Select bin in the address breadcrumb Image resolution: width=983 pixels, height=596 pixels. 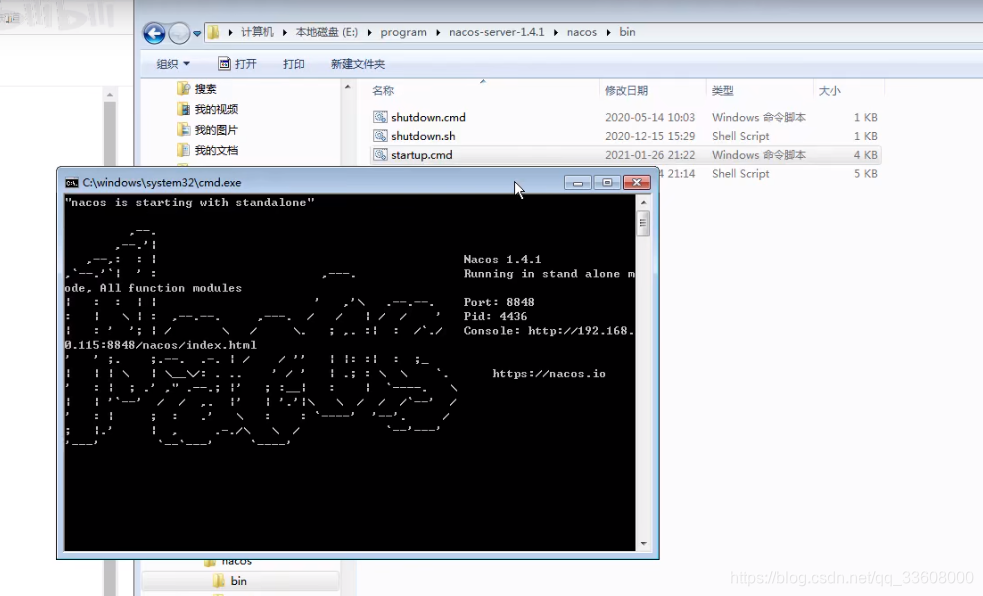pos(628,32)
